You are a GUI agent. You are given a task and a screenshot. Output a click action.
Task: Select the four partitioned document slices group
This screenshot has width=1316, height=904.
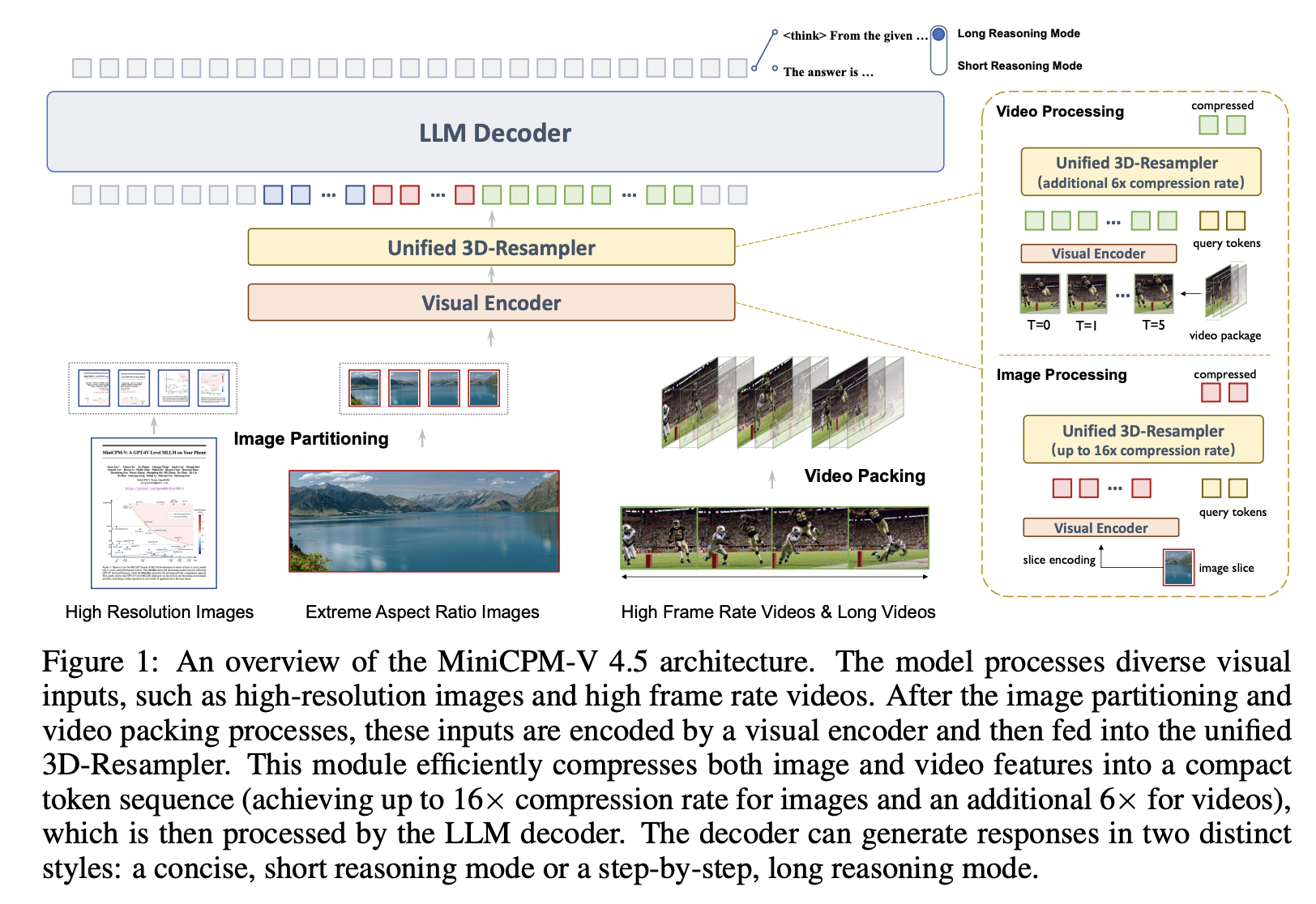(x=153, y=388)
